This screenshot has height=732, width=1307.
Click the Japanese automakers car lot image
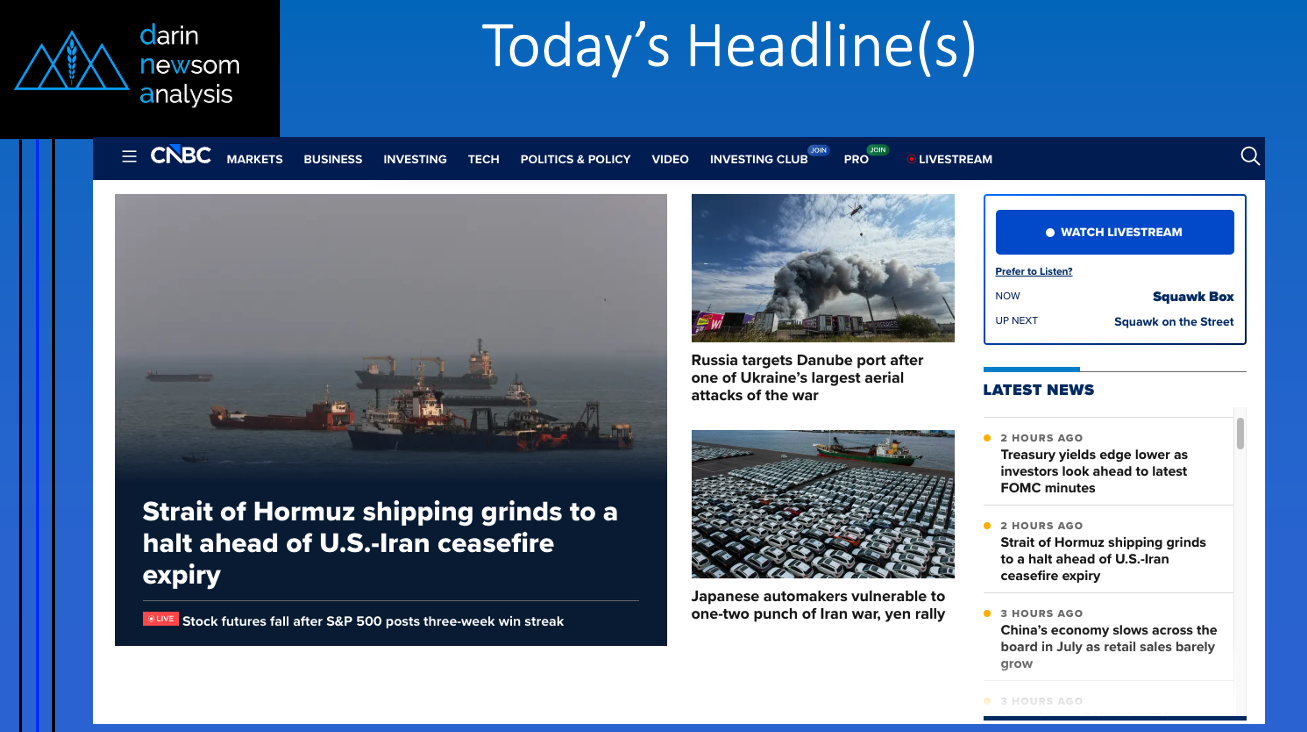(x=823, y=504)
